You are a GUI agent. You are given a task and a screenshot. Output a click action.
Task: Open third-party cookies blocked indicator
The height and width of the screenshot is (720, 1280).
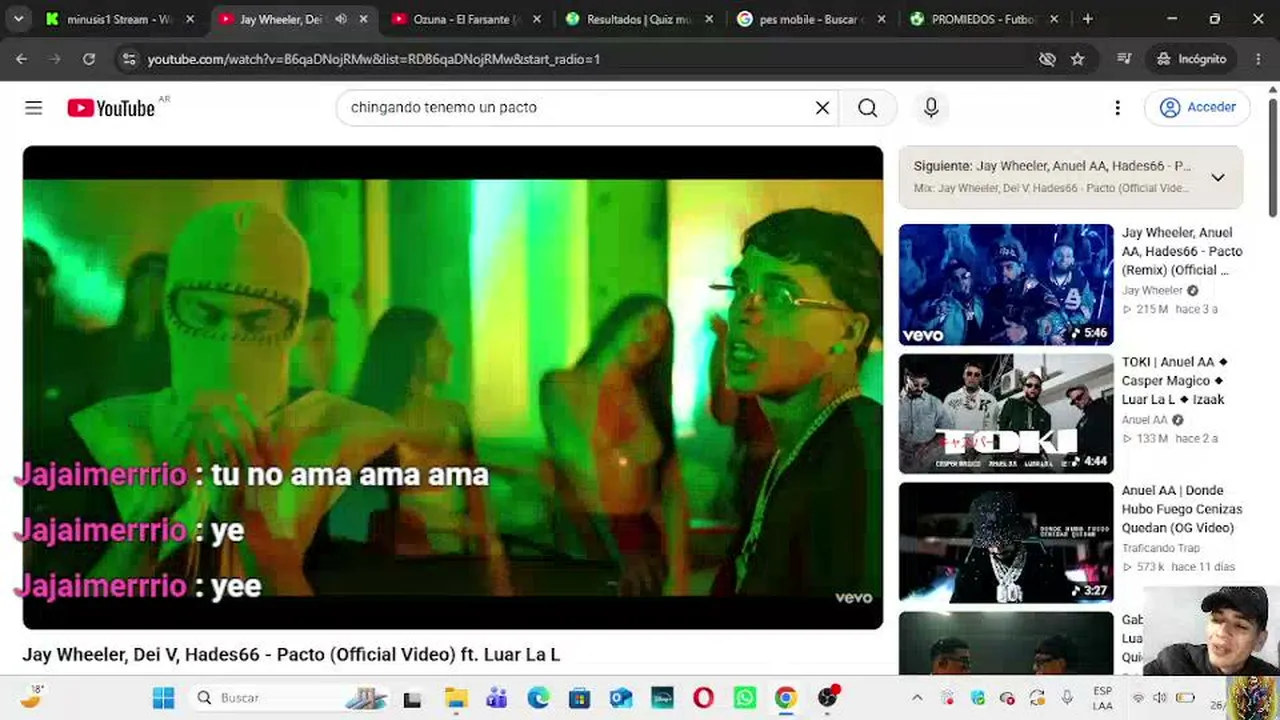pyautogui.click(x=1047, y=59)
